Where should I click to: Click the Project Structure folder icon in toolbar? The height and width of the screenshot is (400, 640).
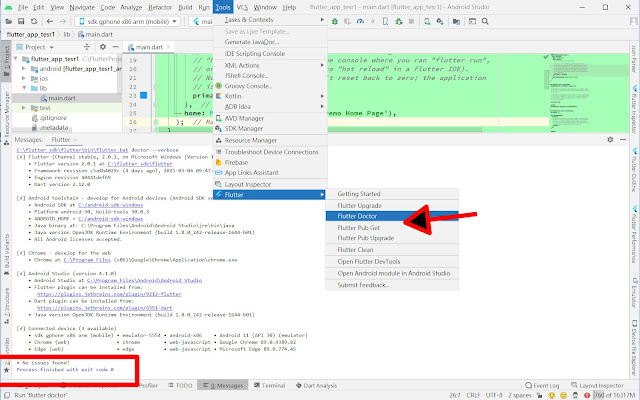coord(456,21)
